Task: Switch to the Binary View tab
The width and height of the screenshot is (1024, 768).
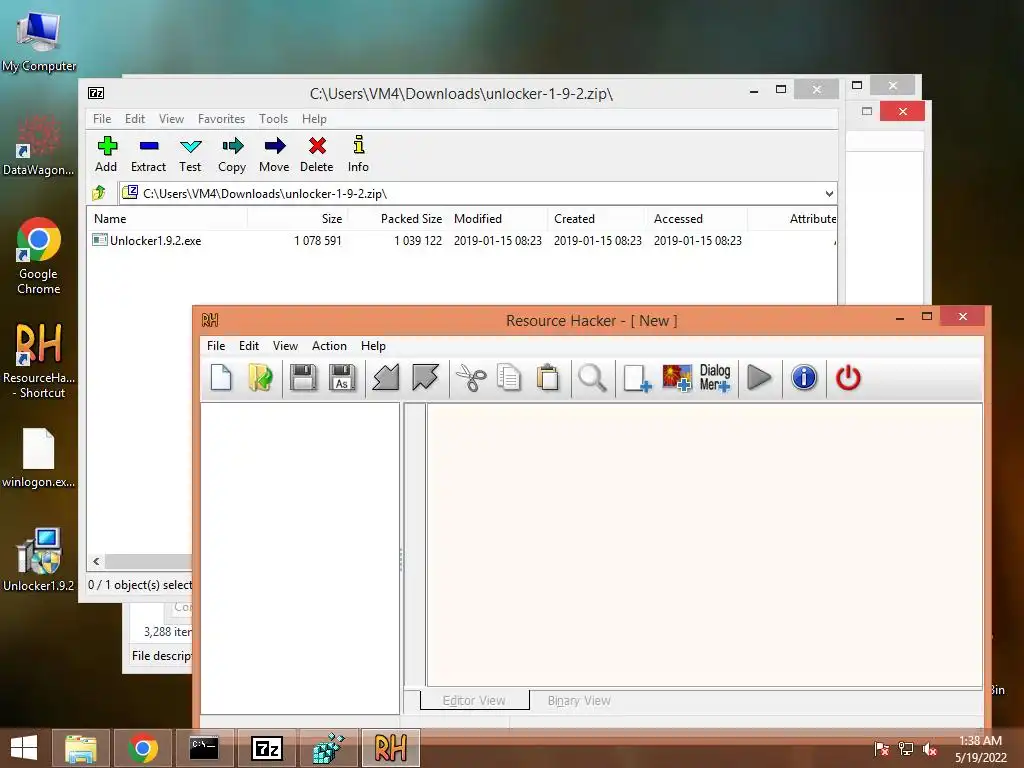Action: [579, 700]
